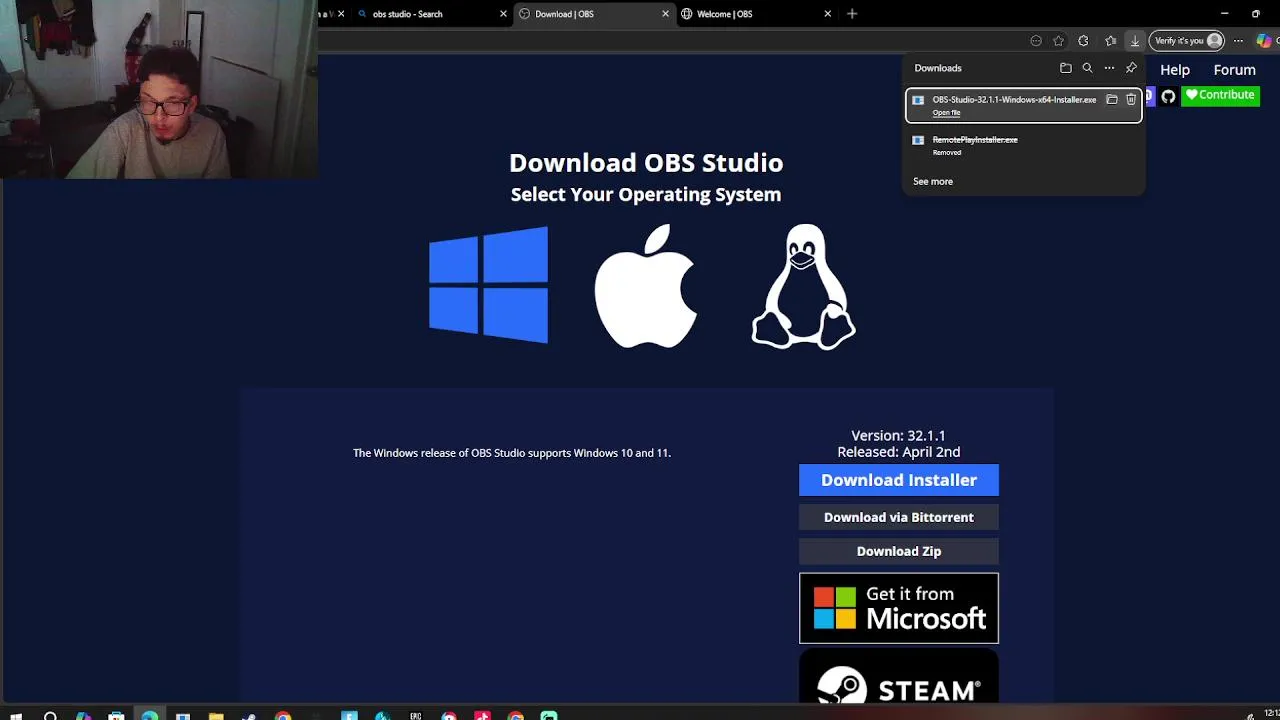Click the browser Downloads toolbar icon
This screenshot has width=1280, height=720.
pos(1135,41)
